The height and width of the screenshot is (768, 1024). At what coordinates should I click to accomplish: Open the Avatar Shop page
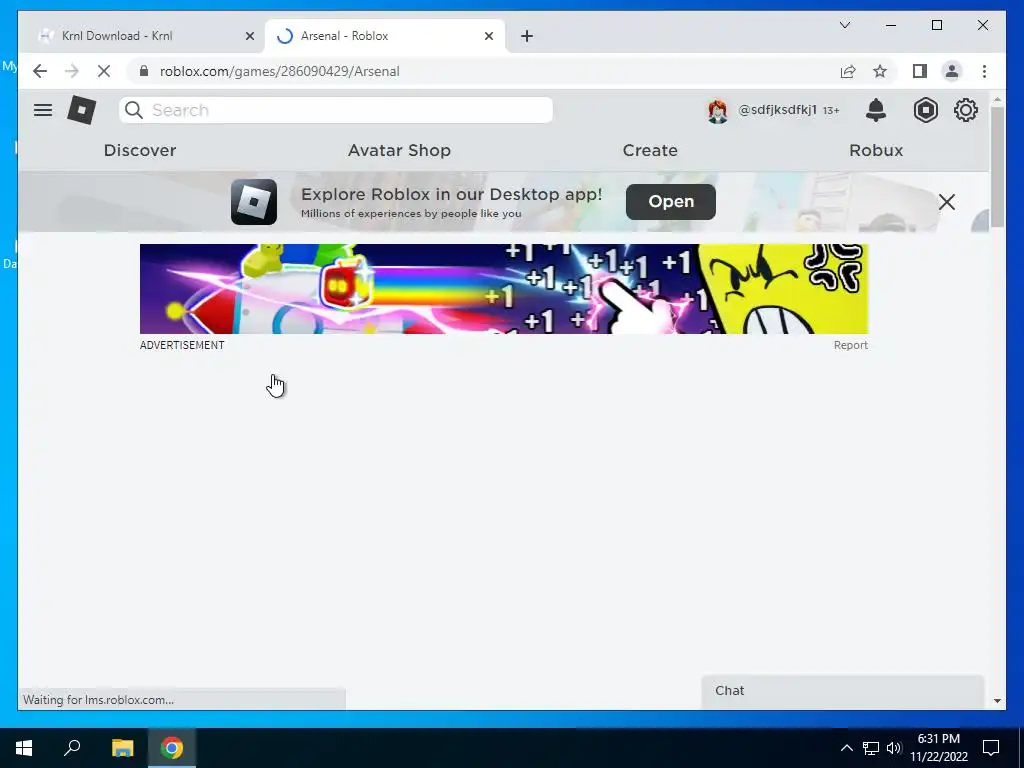(x=399, y=150)
